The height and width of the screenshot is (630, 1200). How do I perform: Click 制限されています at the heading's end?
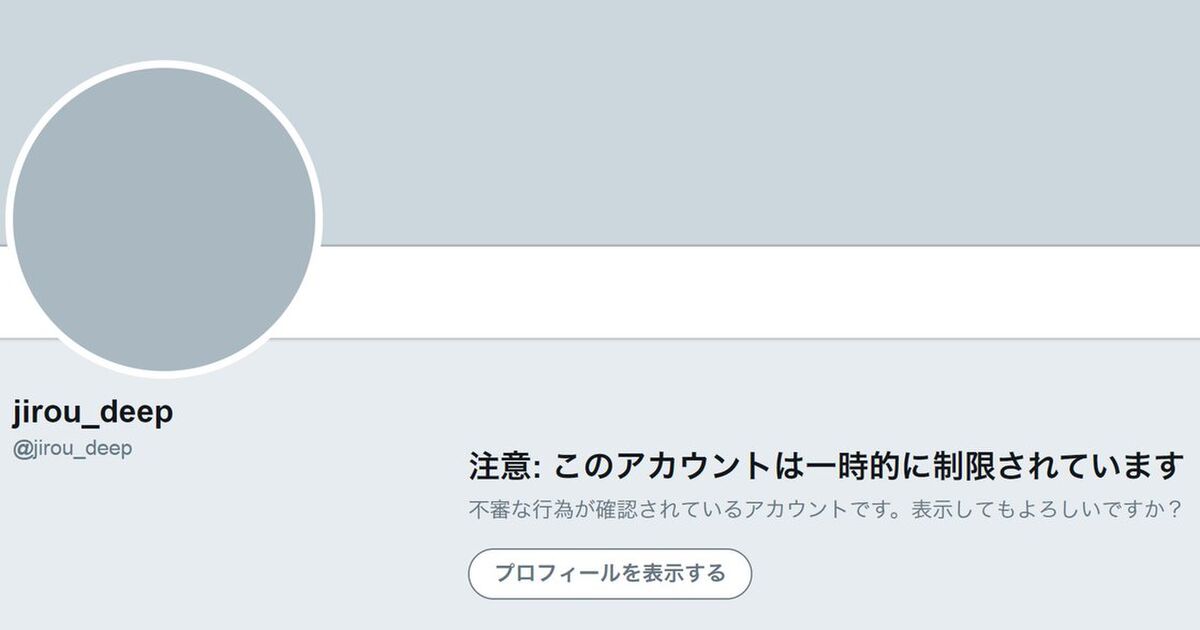coord(1059,466)
